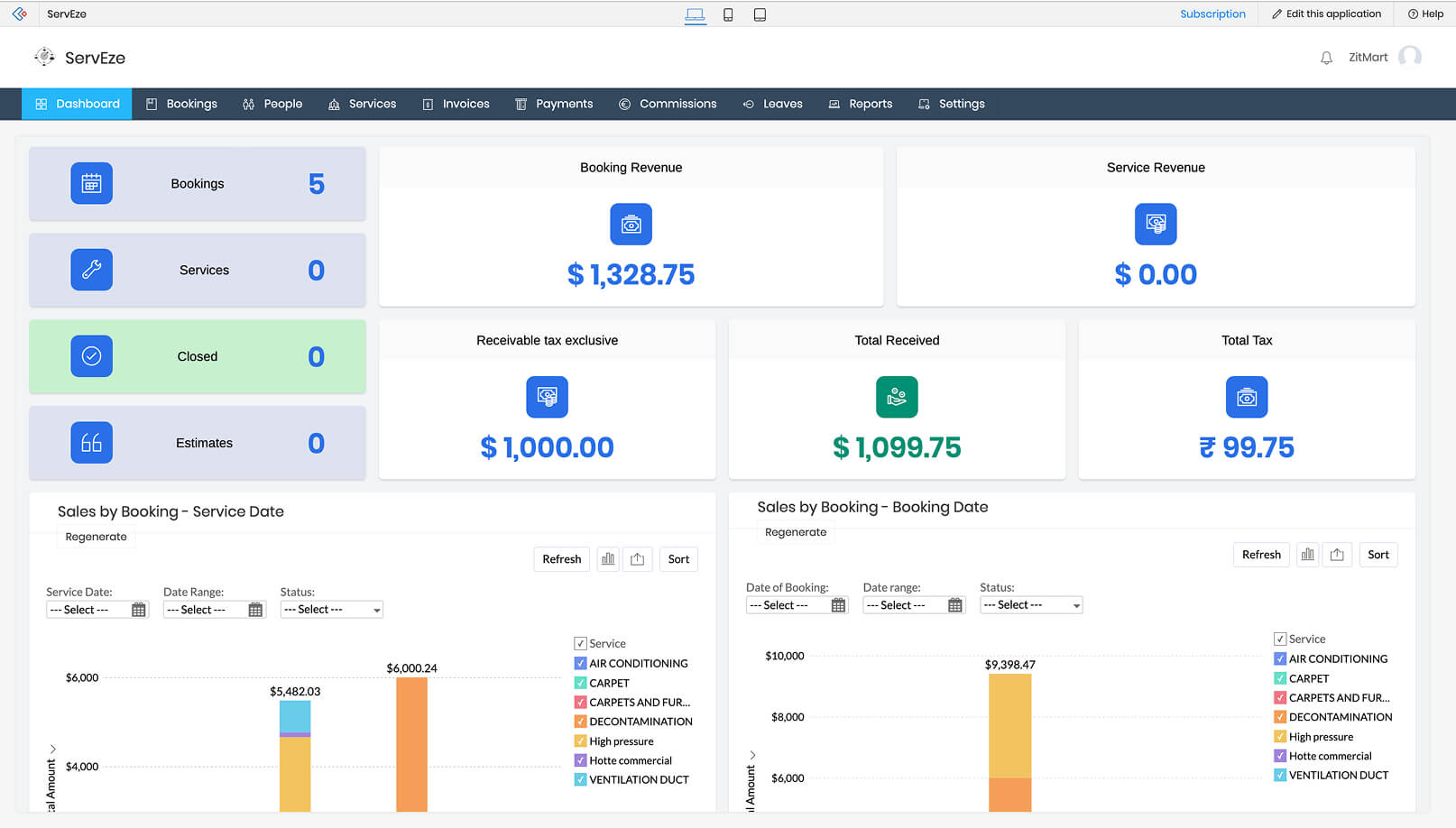This screenshot has height=828, width=1456.
Task: Uncheck AIR CONDITIONING in Service Date legend
Action: [580, 663]
